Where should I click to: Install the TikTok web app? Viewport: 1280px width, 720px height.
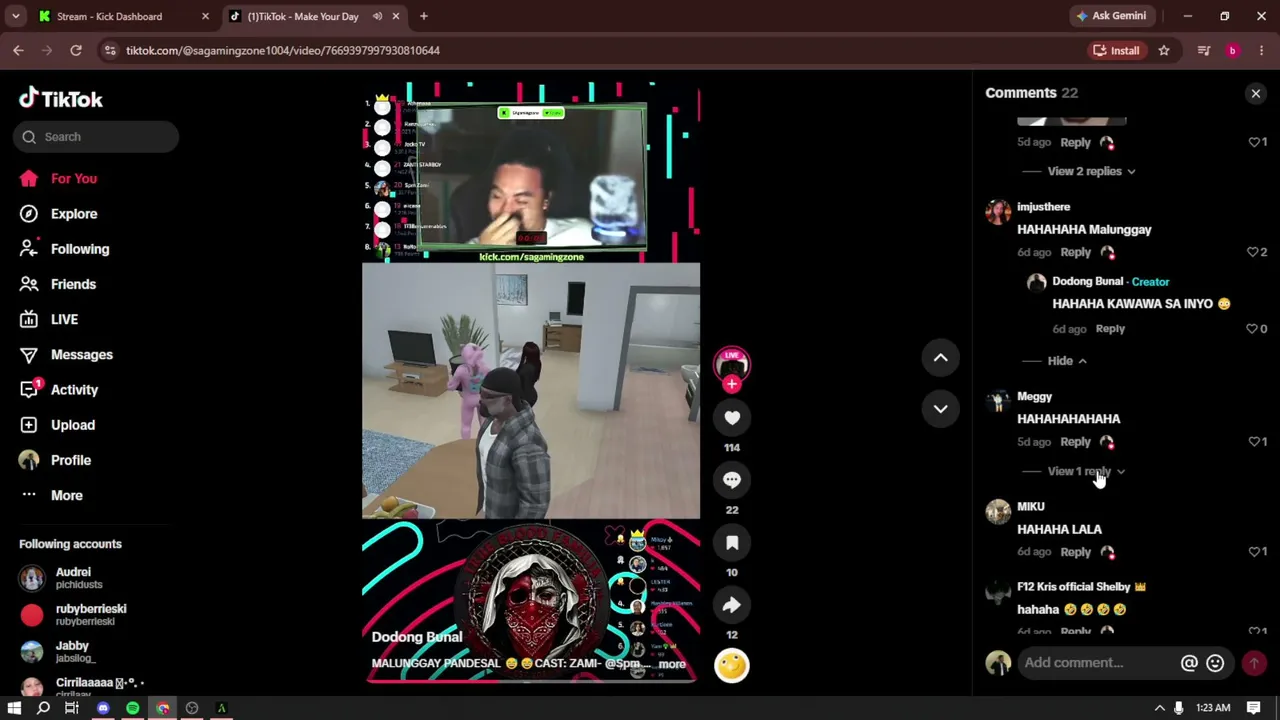pyautogui.click(x=1116, y=50)
